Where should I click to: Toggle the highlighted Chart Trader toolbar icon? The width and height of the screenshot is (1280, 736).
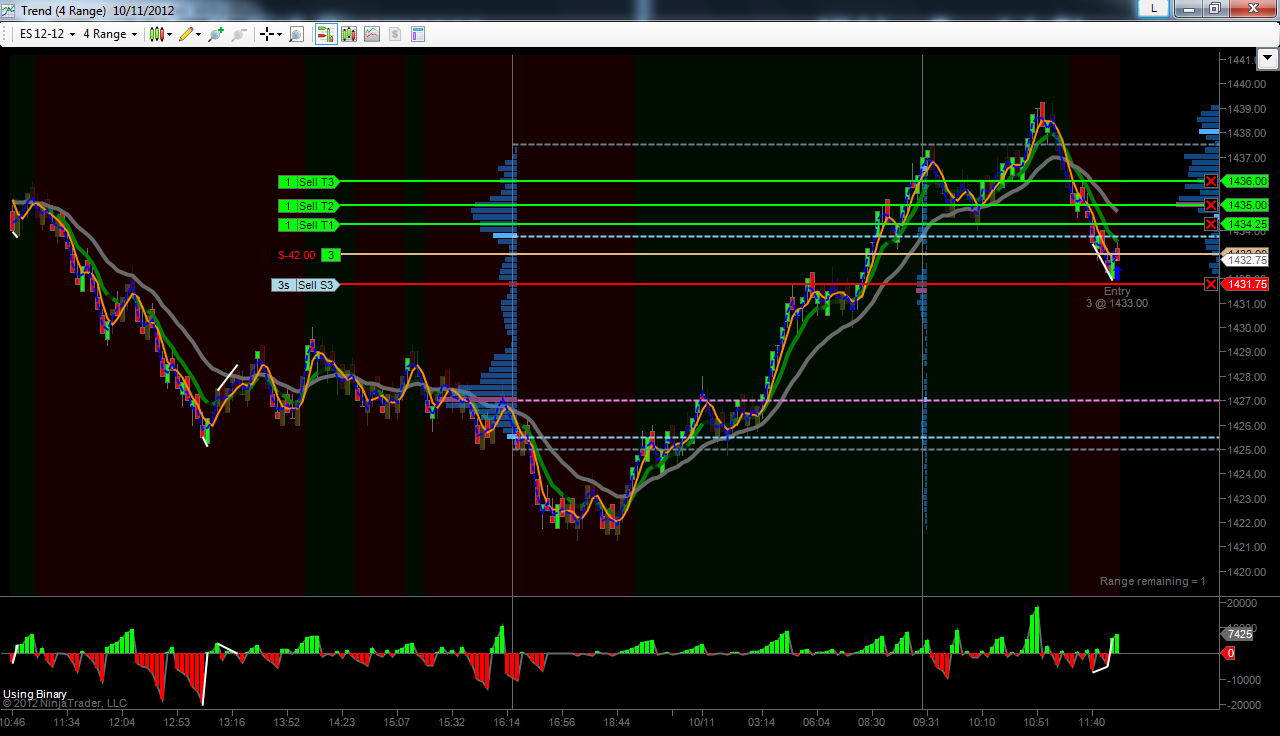tap(326, 34)
